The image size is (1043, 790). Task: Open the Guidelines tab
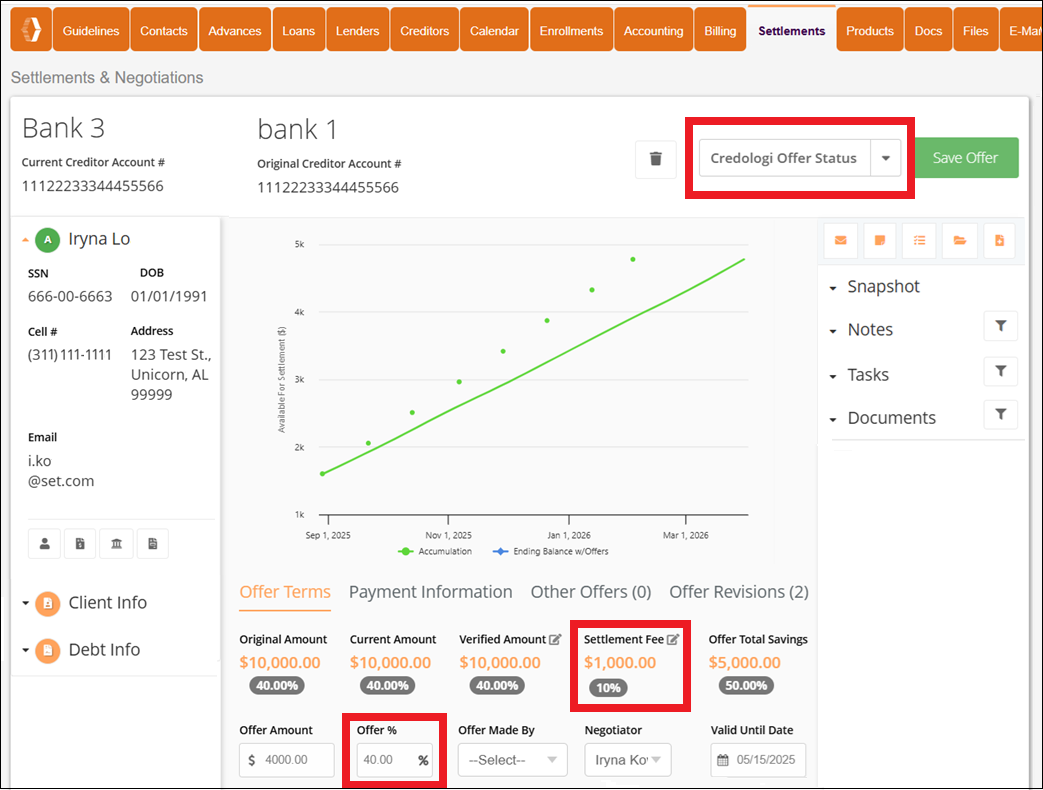click(x=91, y=30)
